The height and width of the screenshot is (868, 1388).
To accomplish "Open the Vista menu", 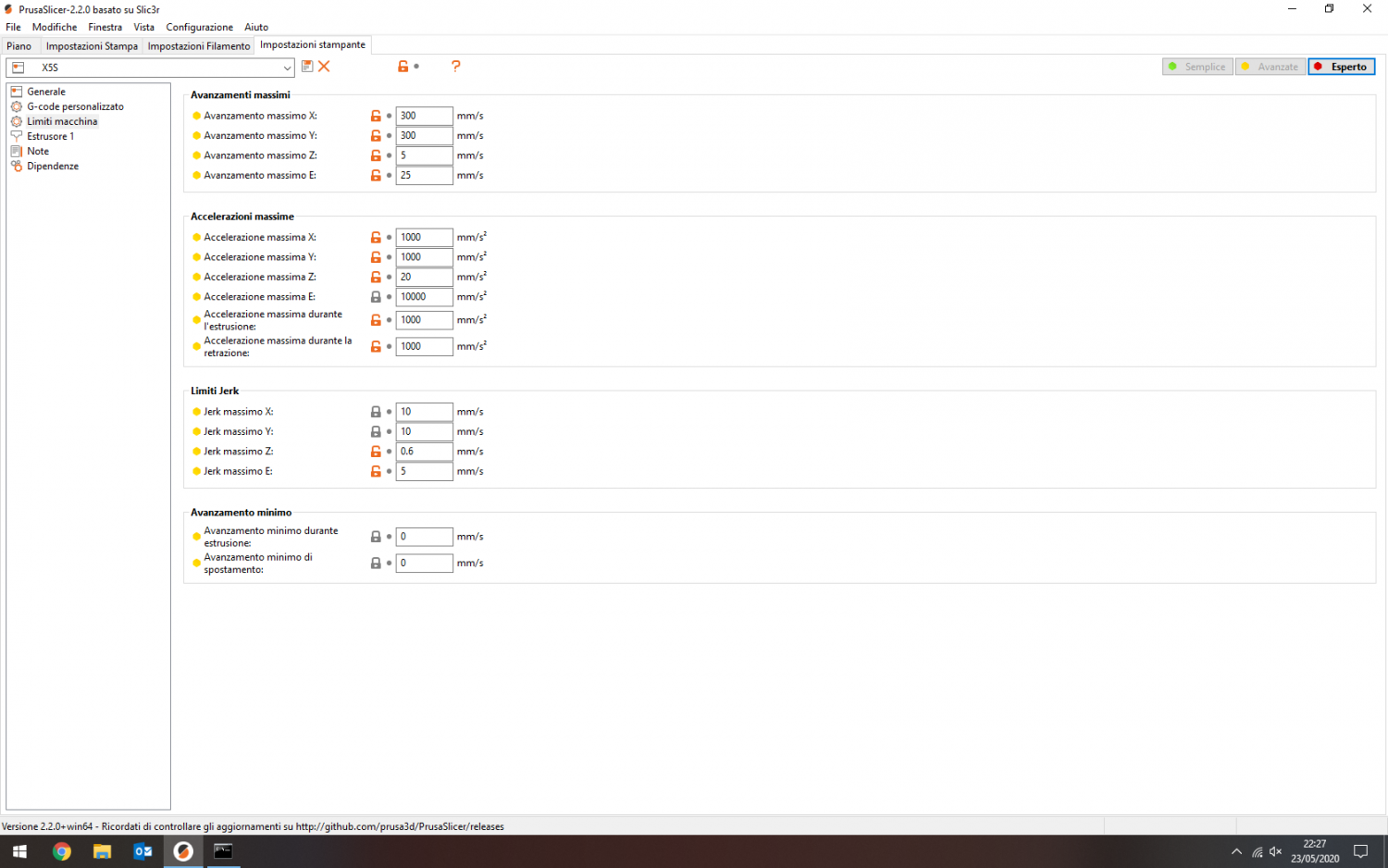I will click(144, 27).
